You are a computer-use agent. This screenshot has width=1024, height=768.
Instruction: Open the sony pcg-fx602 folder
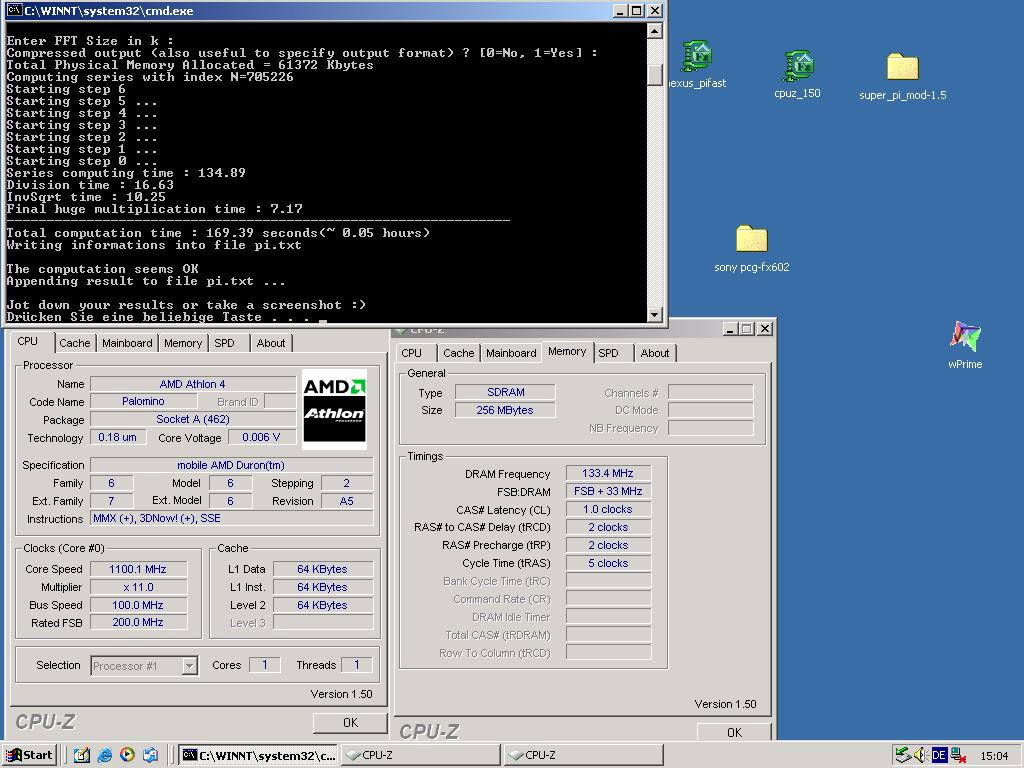pyautogui.click(x=752, y=248)
